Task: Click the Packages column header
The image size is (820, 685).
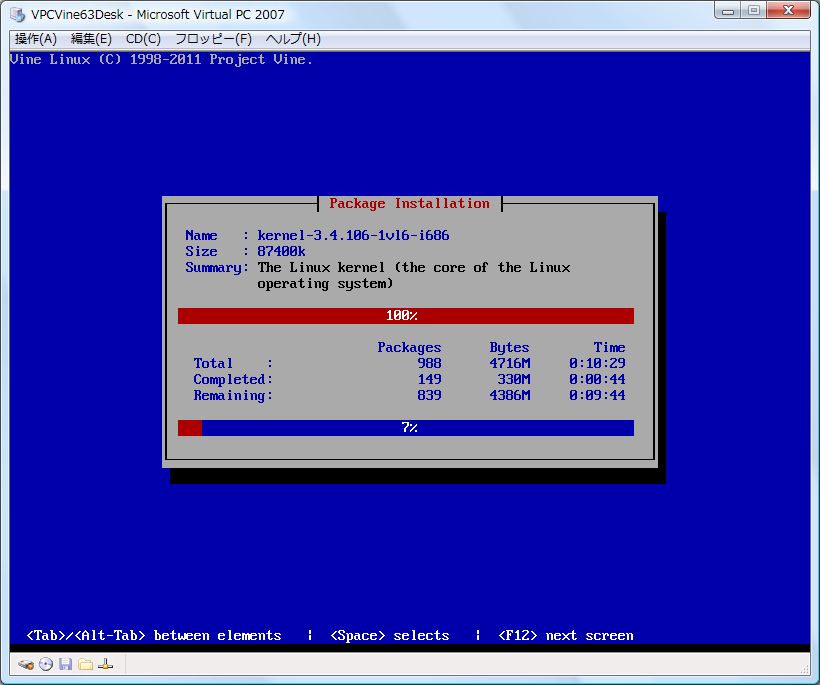Action: pyautogui.click(x=409, y=348)
